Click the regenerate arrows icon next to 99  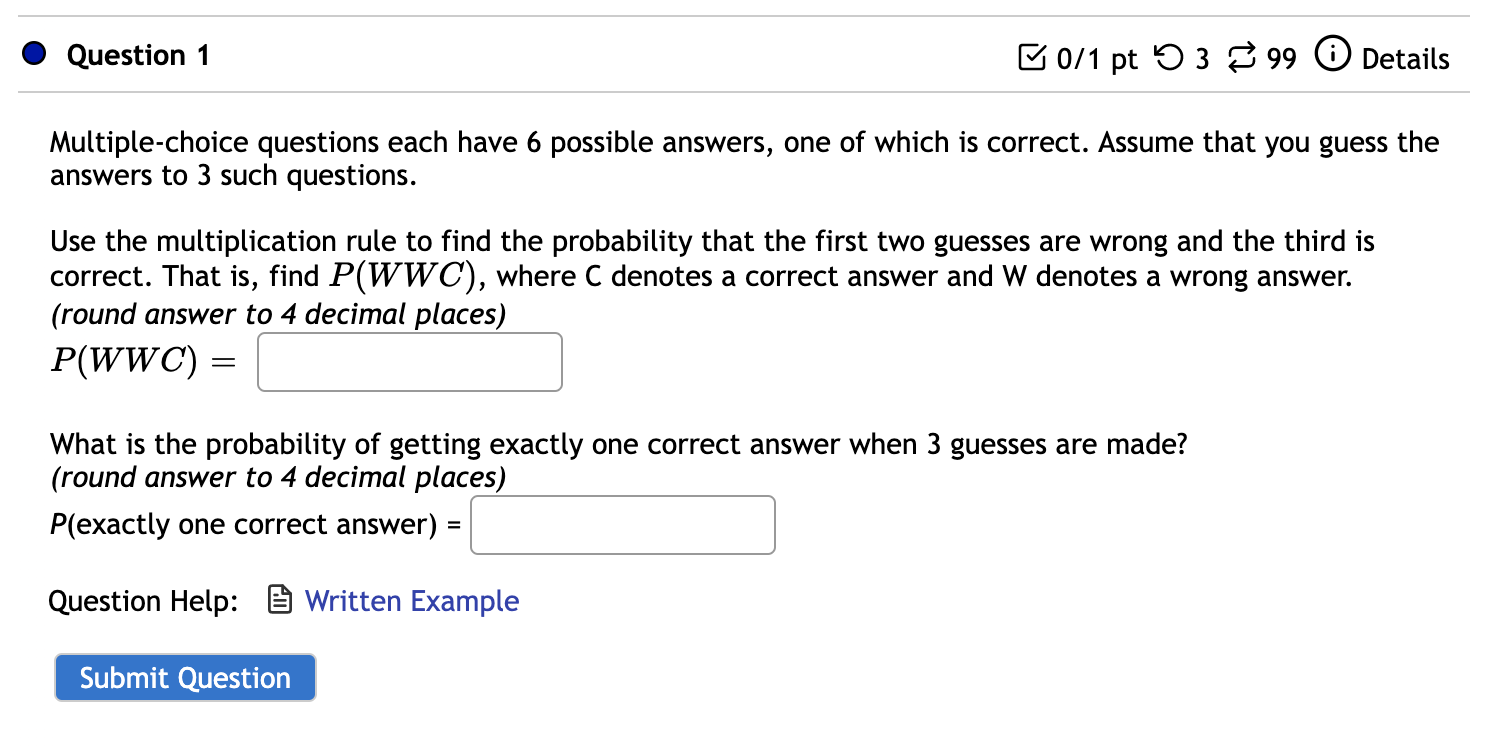click(1243, 58)
